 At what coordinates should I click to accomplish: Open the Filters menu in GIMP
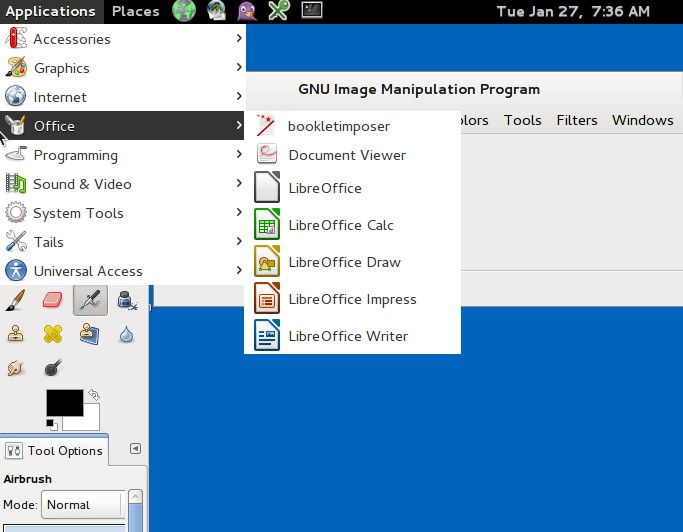tap(577, 120)
